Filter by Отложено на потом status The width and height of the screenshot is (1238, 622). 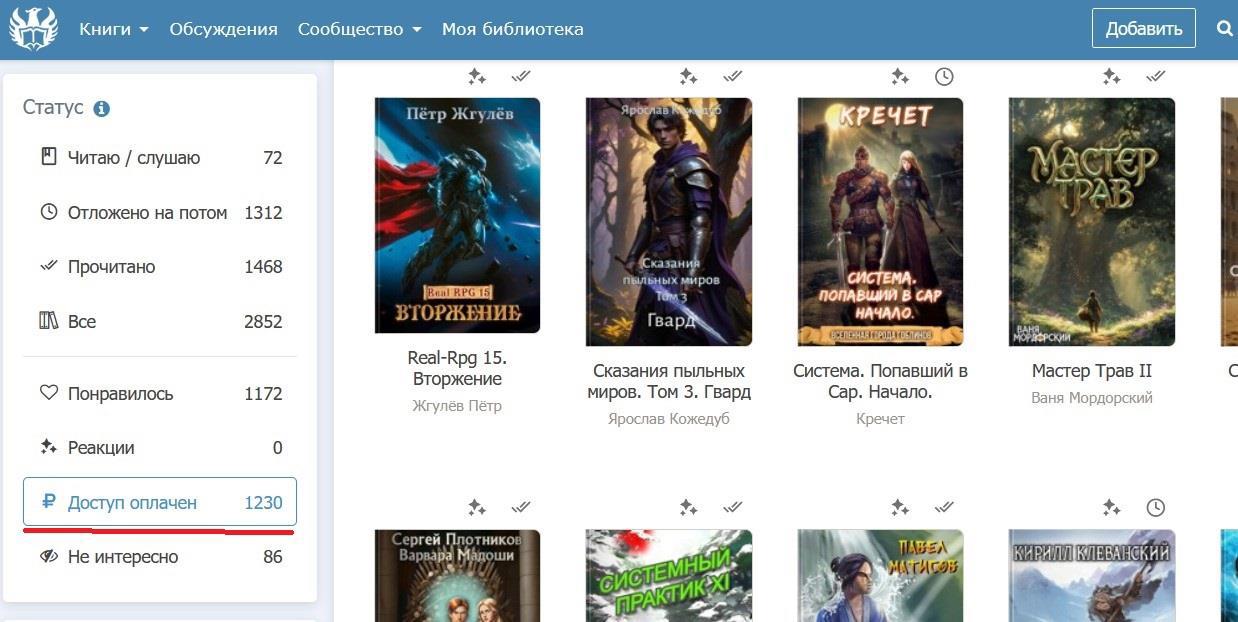pyautogui.click(x=160, y=213)
